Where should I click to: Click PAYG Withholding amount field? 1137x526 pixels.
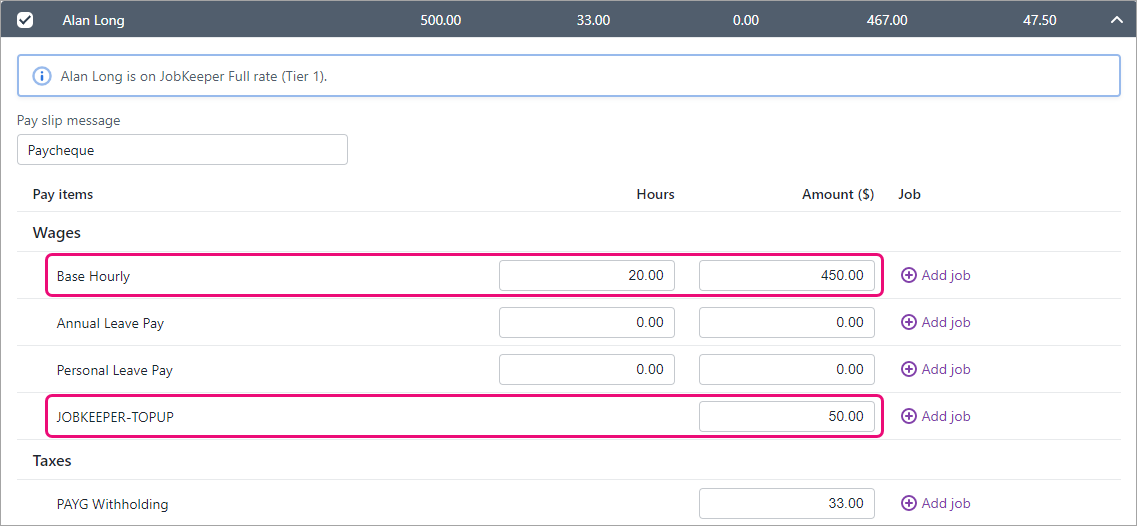[787, 503]
